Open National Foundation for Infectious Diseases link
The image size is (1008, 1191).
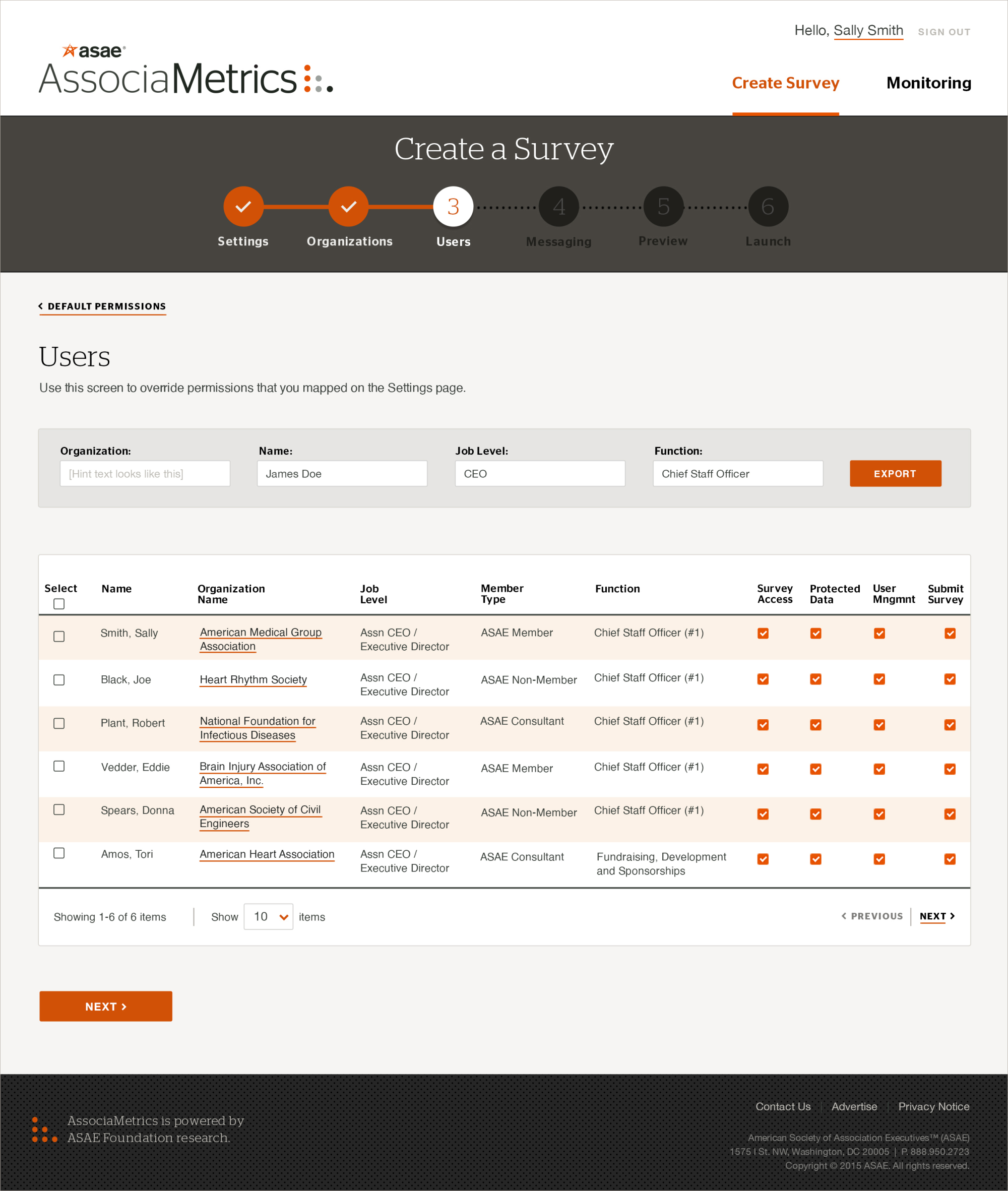[x=257, y=728]
